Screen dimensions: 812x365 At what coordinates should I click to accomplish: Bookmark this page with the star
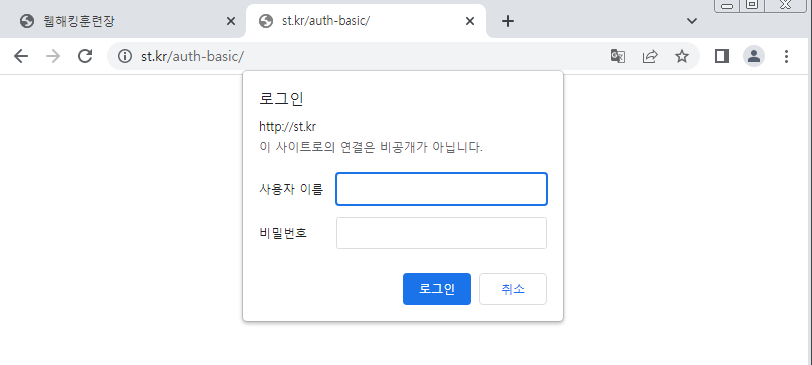coord(682,56)
